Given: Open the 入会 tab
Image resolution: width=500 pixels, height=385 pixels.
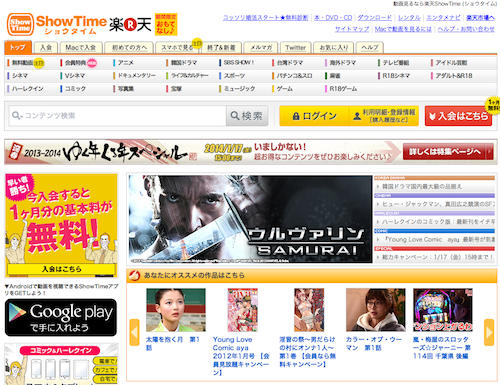Looking at the screenshot, I should click(x=46, y=48).
